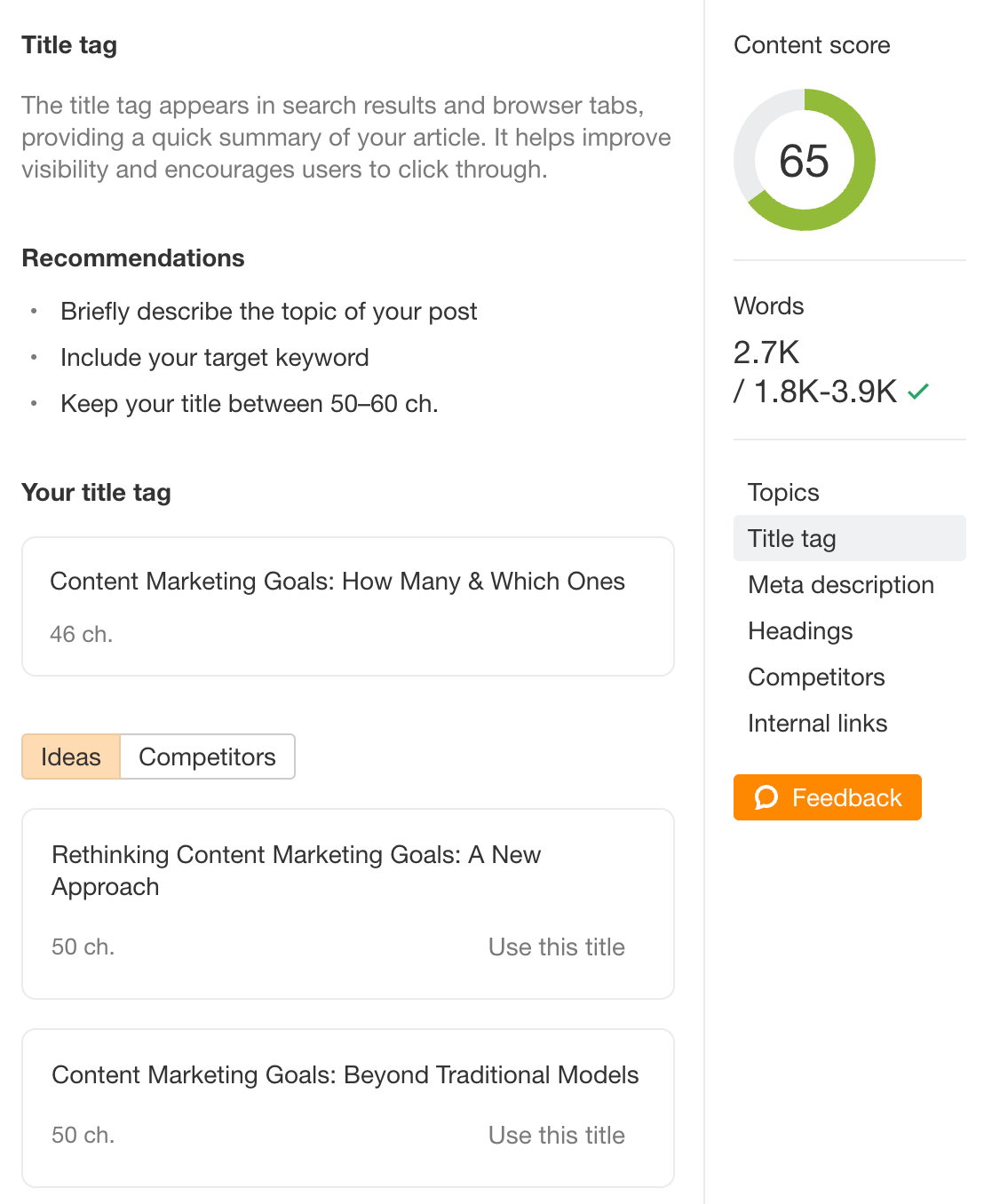Click the score number 65

tap(804, 161)
